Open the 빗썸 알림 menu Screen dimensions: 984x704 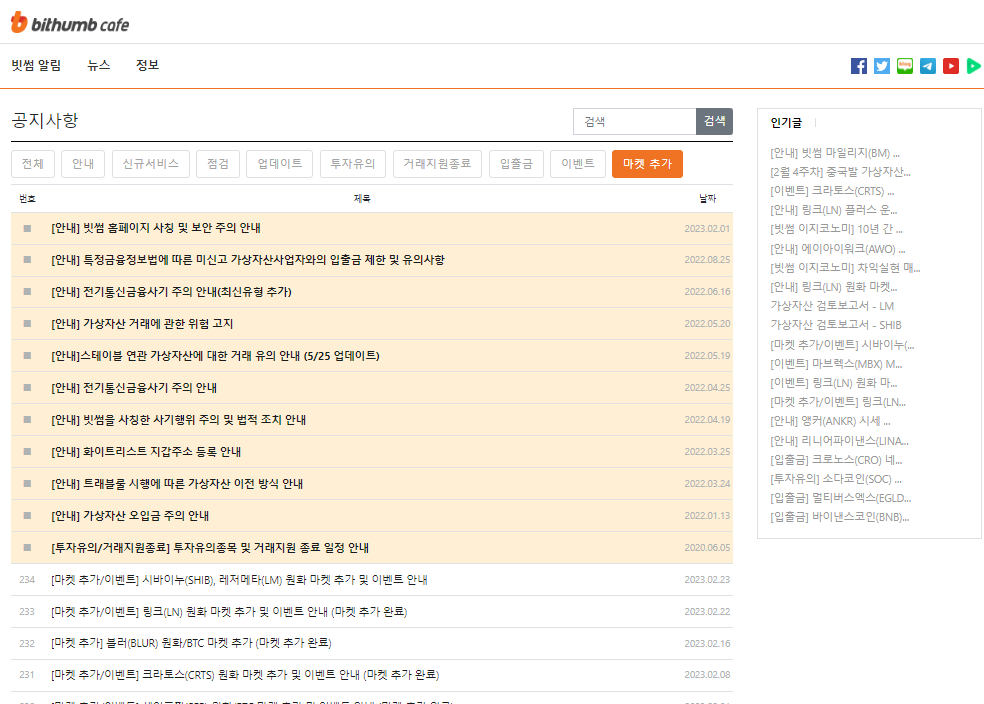(36, 65)
